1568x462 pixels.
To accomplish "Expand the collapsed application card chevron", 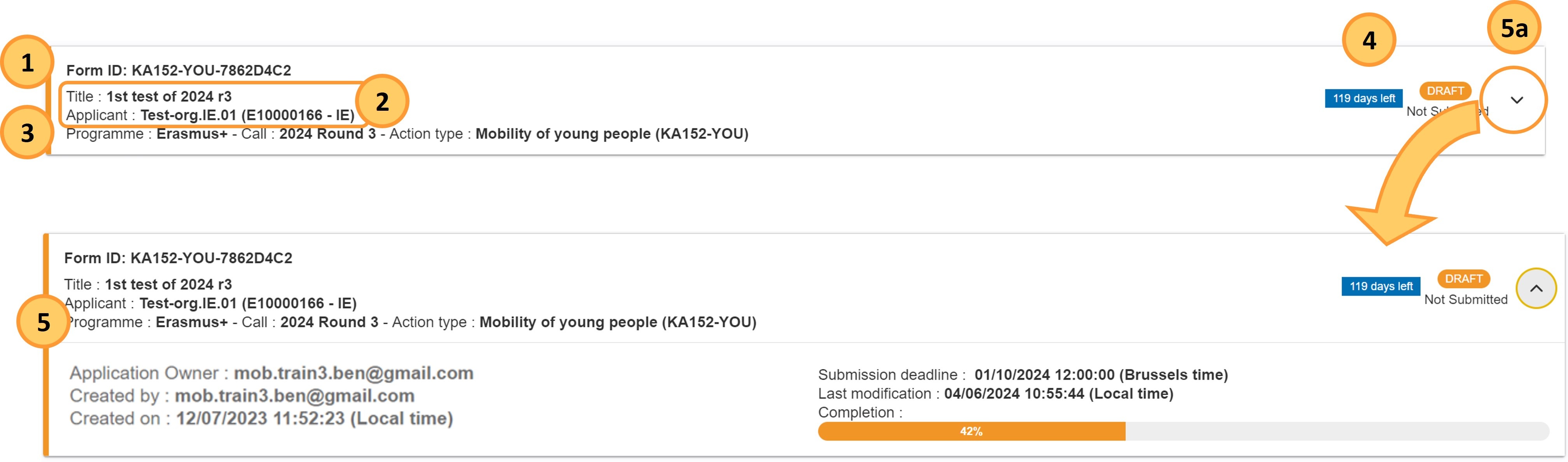I will 1516,100.
